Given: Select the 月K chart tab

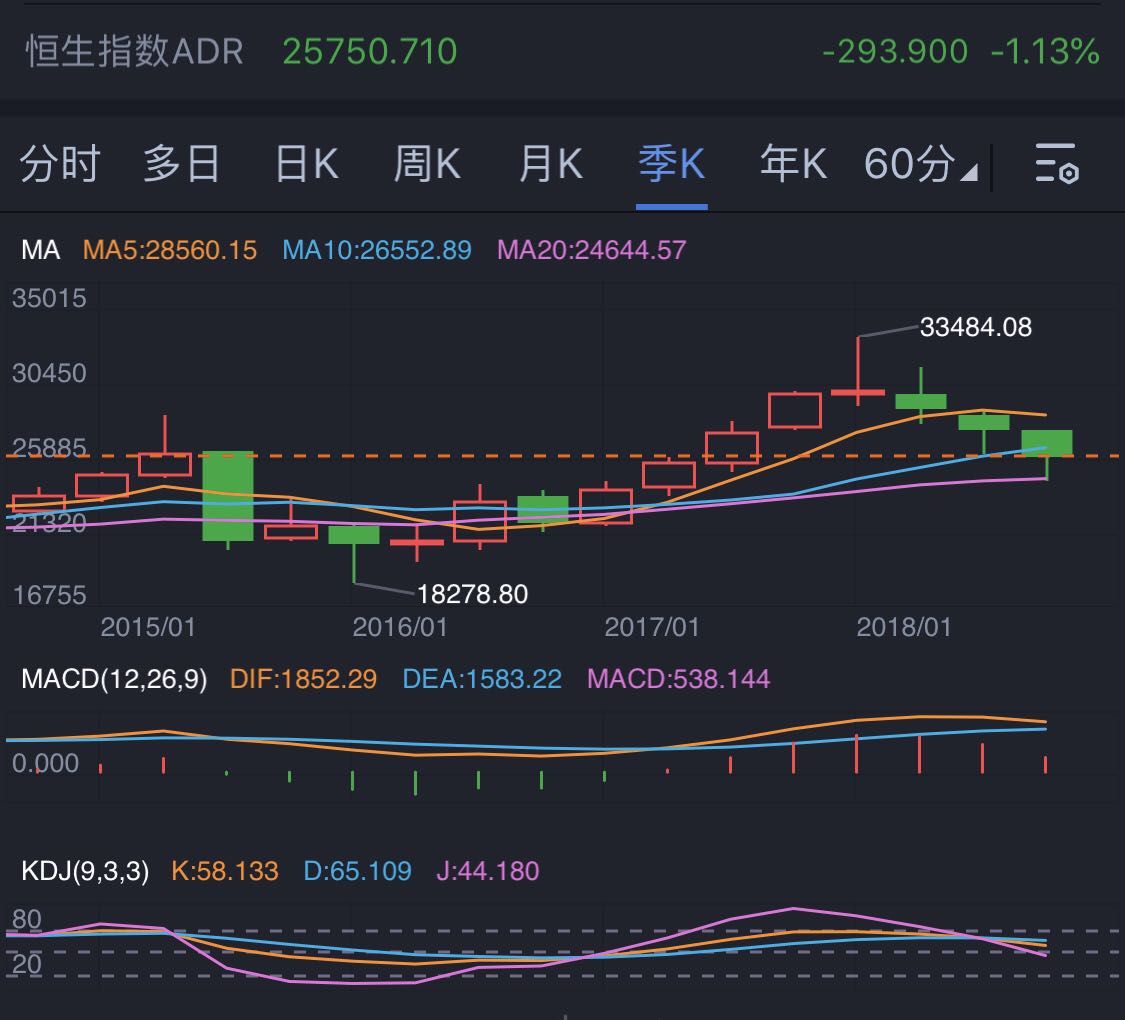Looking at the screenshot, I should (550, 164).
